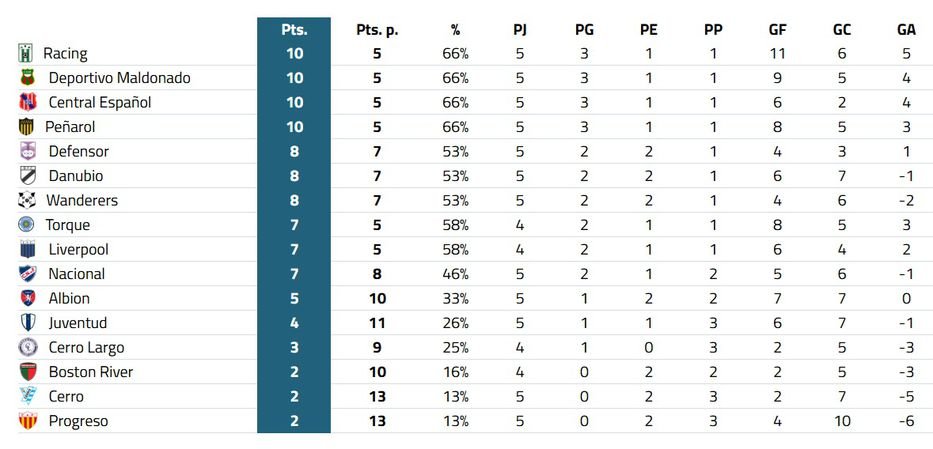Click the Danubio club crest icon
This screenshot has width=933, height=449.
tap(27, 176)
